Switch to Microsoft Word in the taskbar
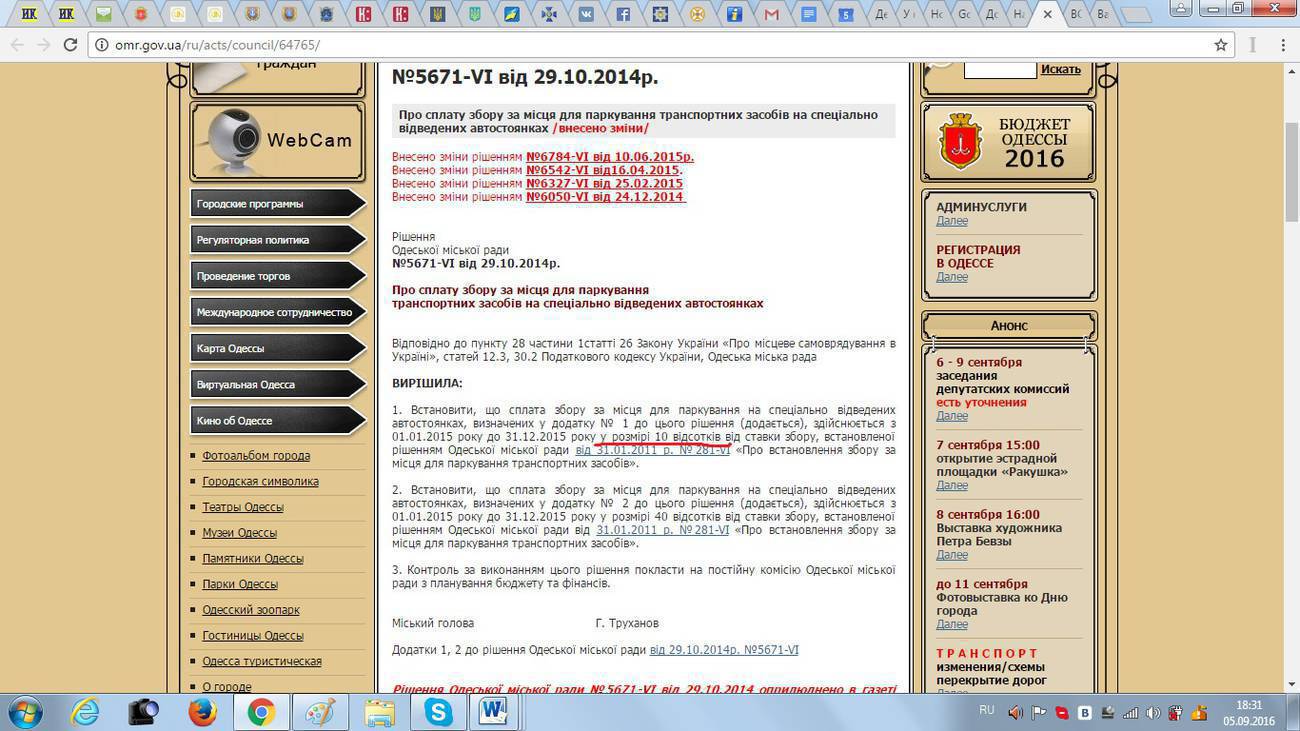The width and height of the screenshot is (1300, 731). [x=493, y=712]
